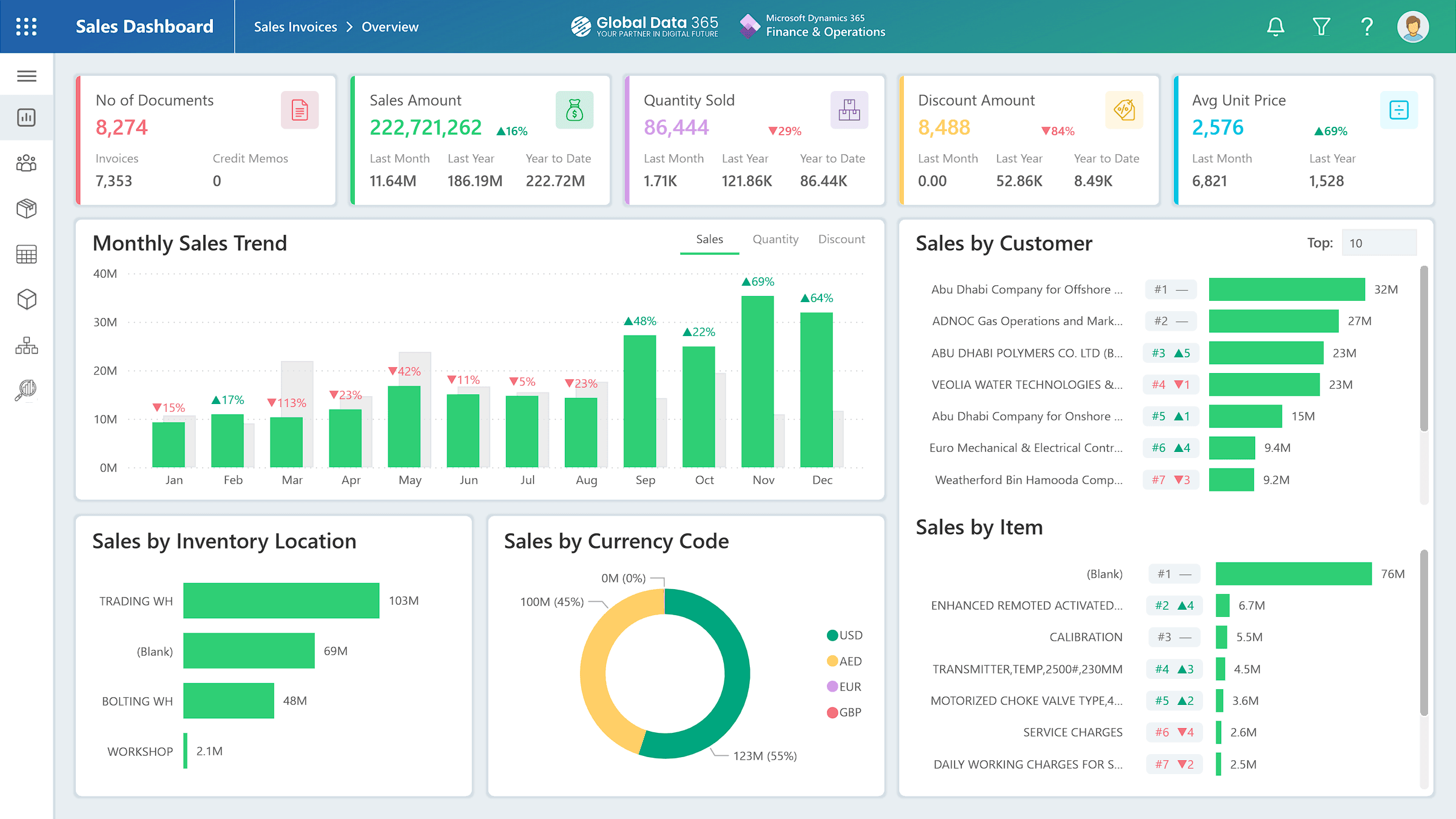Click the Sales by Item scrollbar
Viewport: 1456px width, 819px height.
tap(1424, 632)
